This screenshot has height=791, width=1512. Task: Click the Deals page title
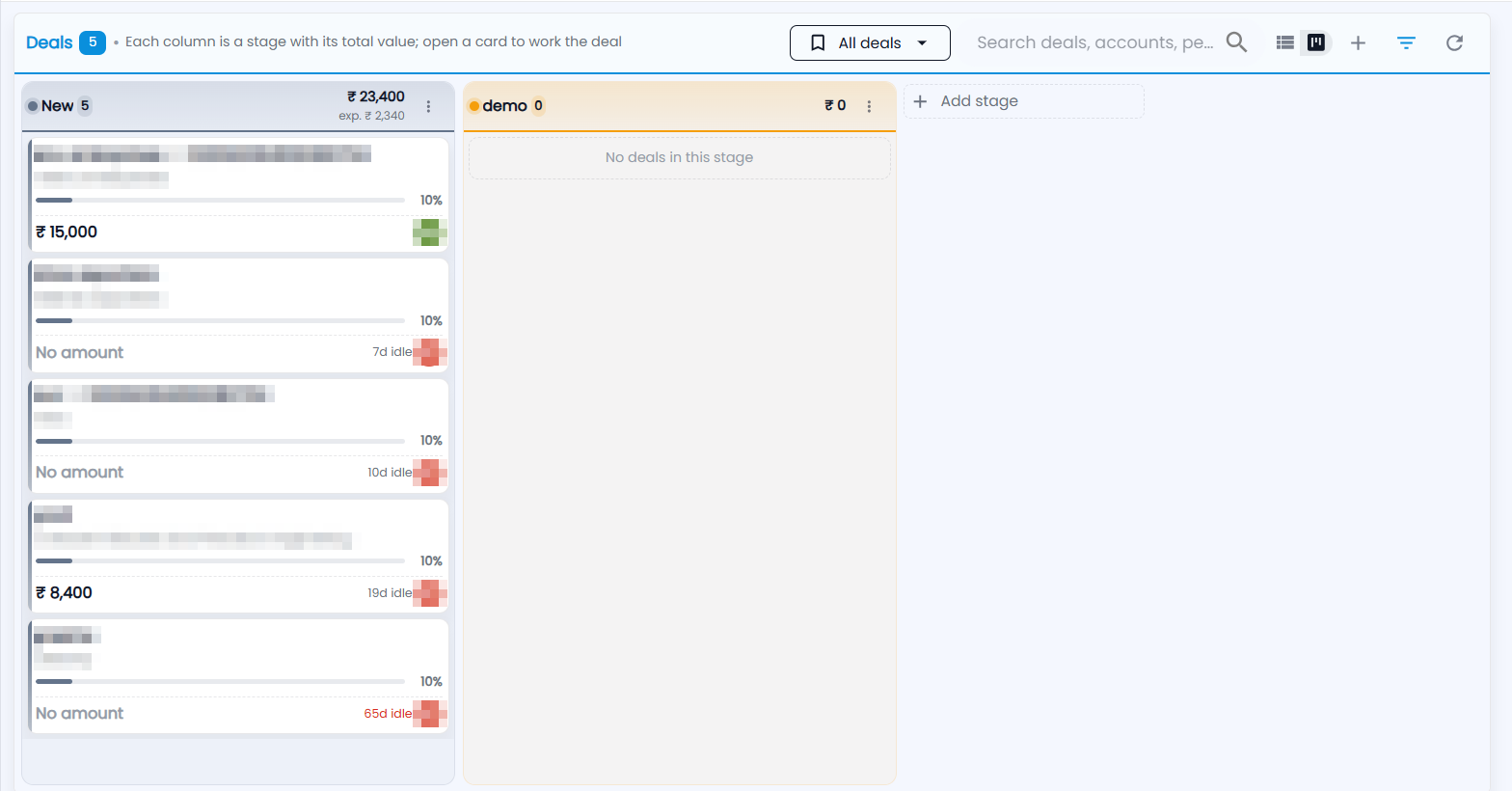(49, 42)
